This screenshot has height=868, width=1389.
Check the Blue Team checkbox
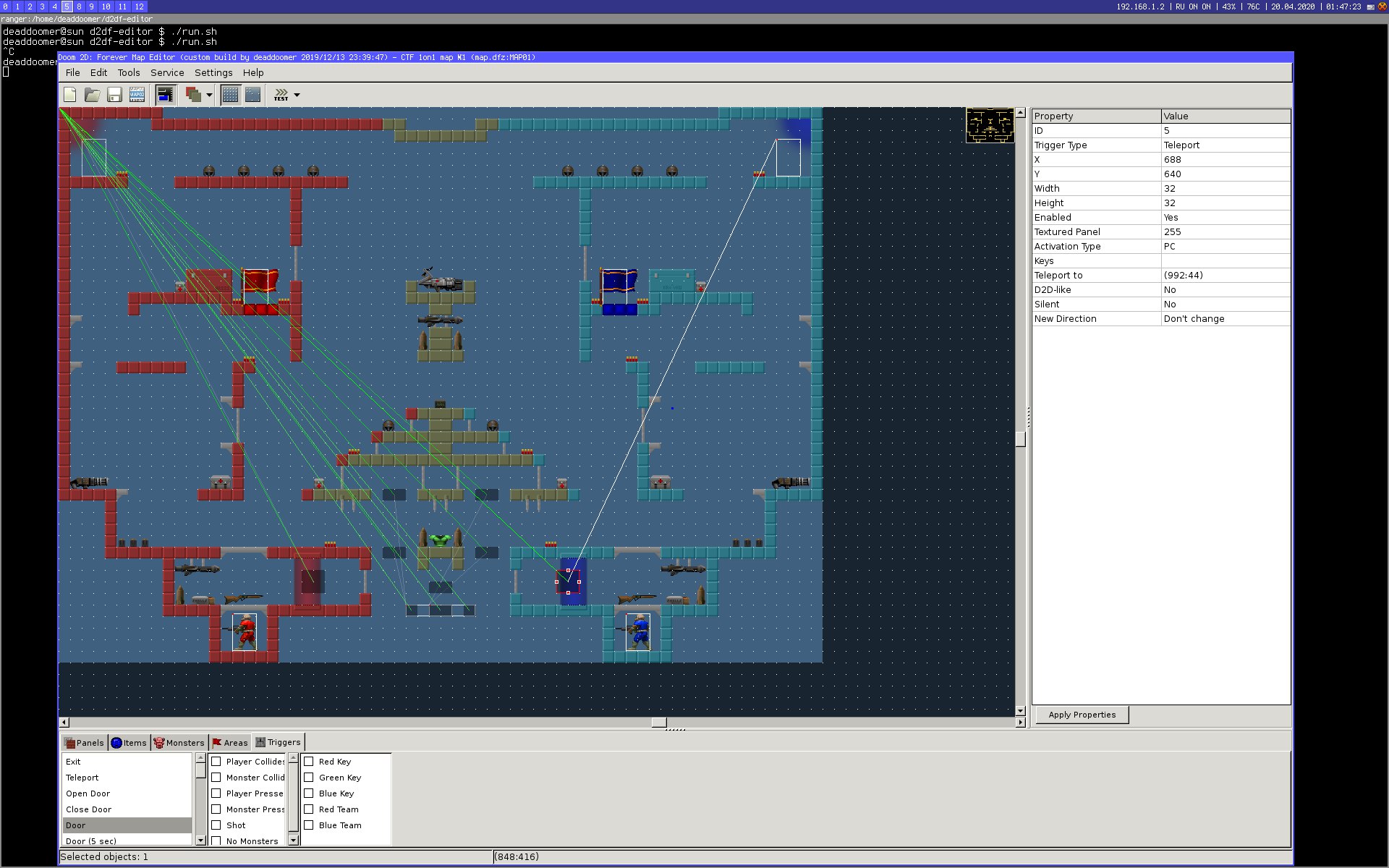[309, 825]
